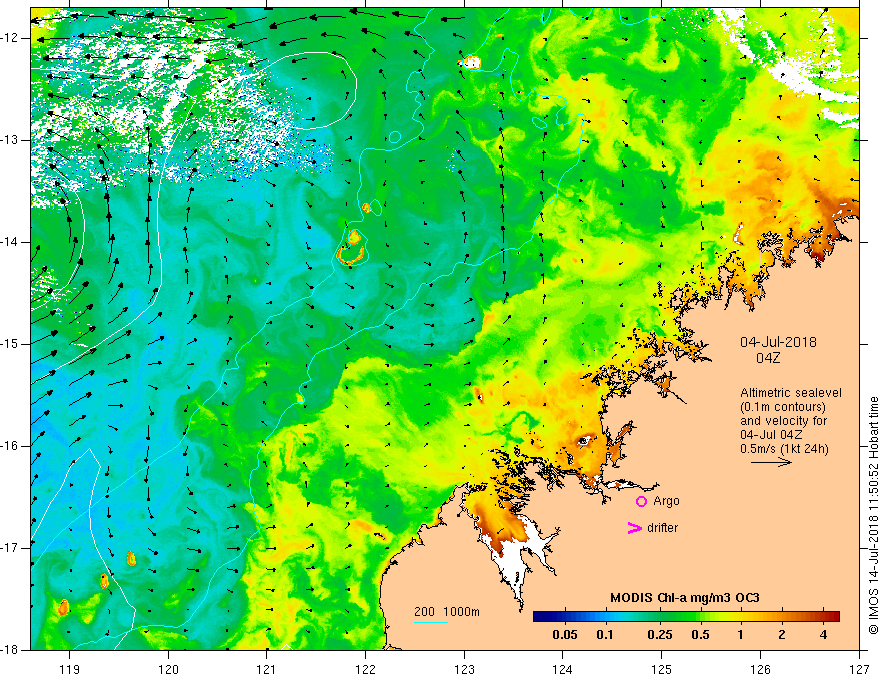Click the 'drifter' legend label
This screenshot has width=880, height=680.
pyautogui.click(x=662, y=528)
